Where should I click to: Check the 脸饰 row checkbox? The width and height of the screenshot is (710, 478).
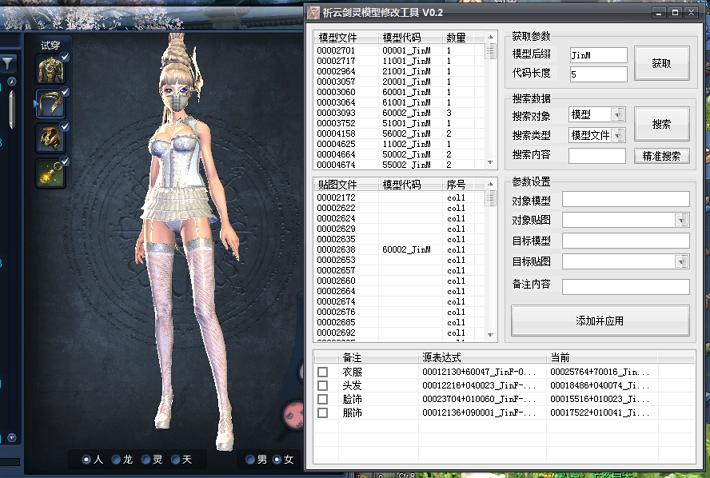(322, 399)
